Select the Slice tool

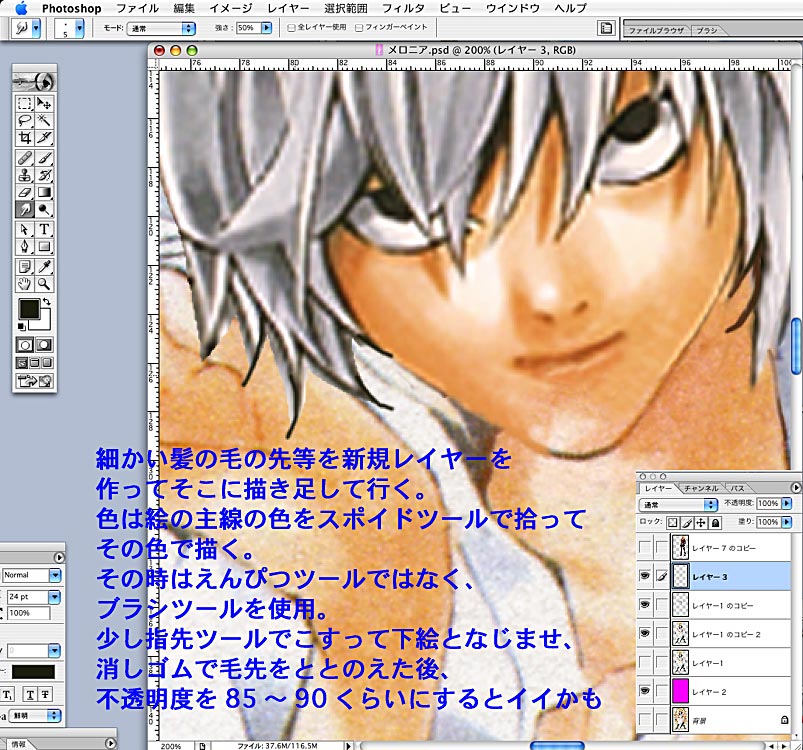[44, 137]
